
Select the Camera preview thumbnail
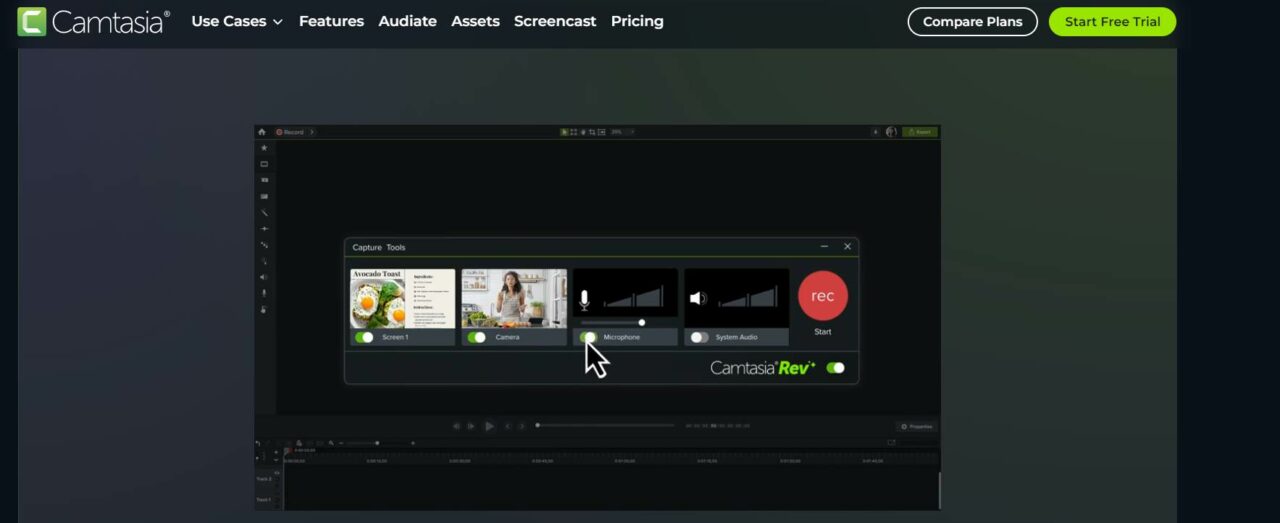(514, 298)
